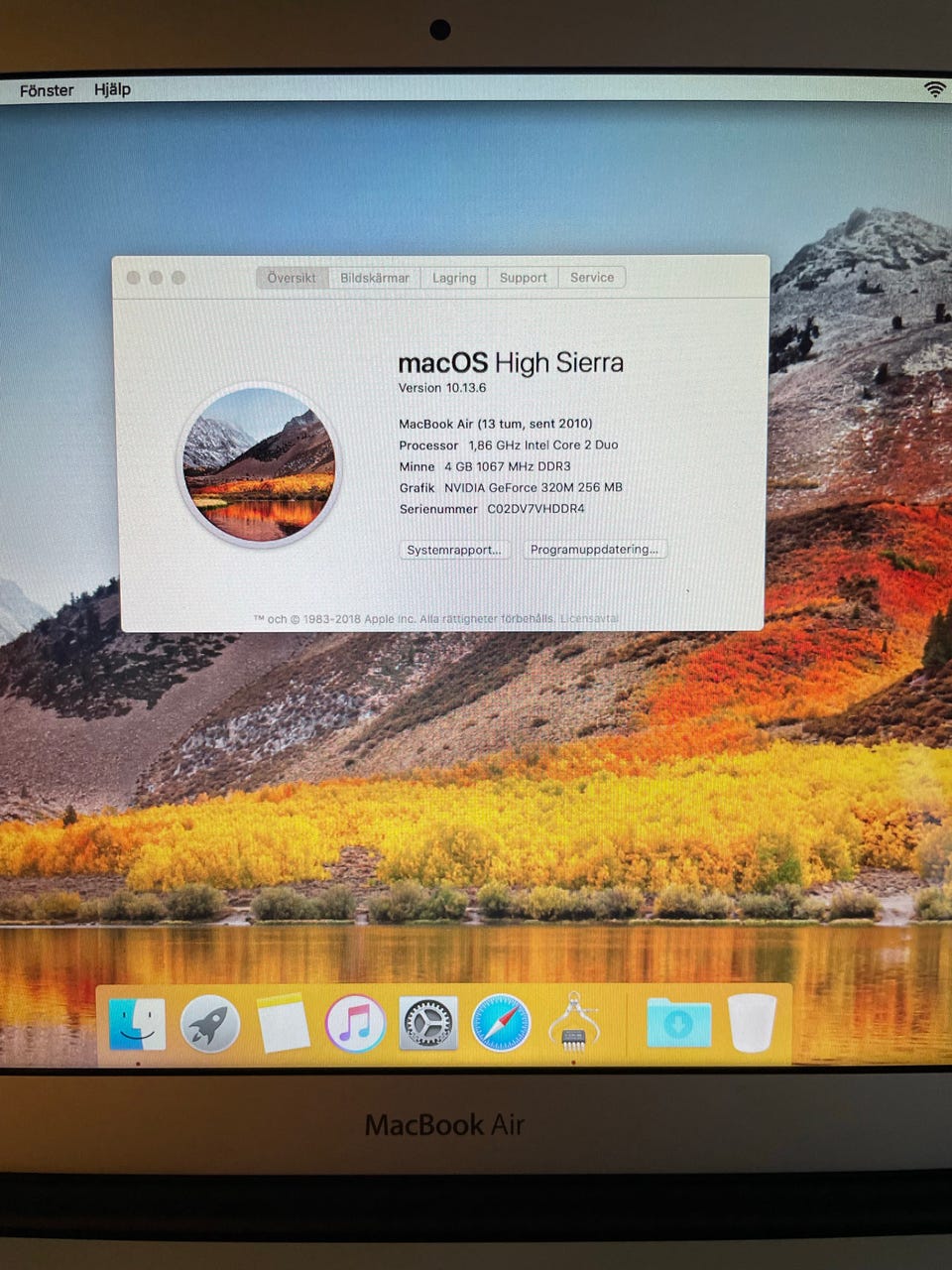
Task: Open the Fönster menu
Action: (47, 90)
